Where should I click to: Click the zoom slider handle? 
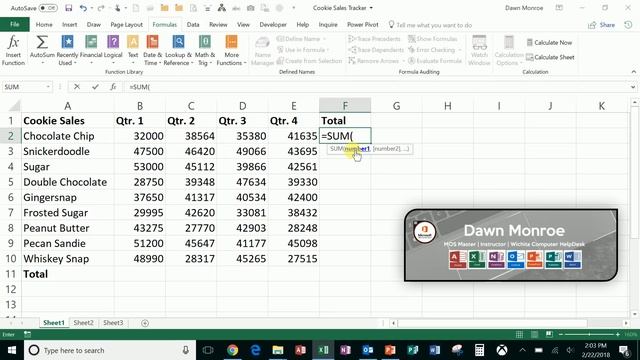(x=589, y=335)
